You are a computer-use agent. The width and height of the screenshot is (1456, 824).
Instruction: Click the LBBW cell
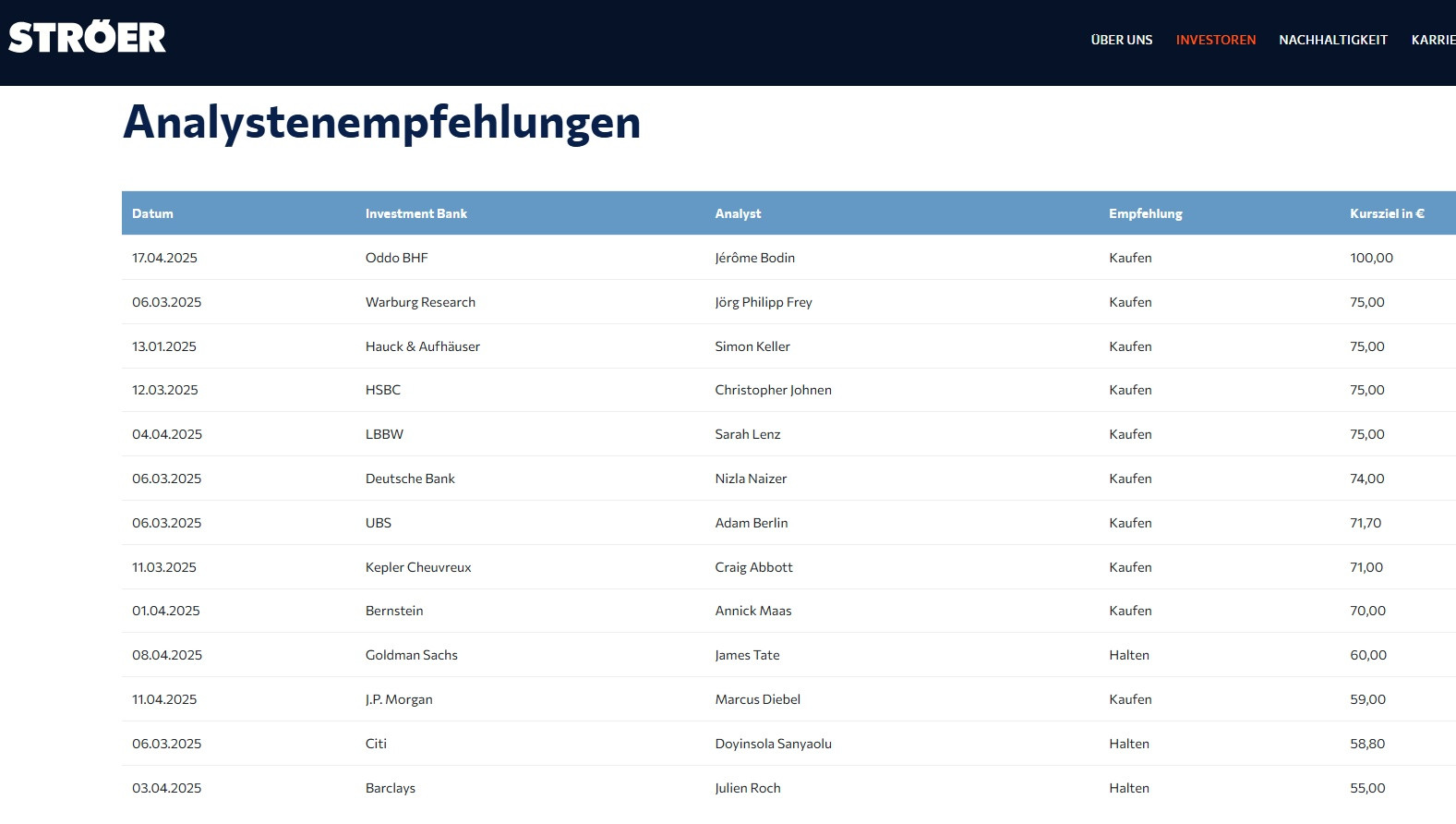[384, 434]
